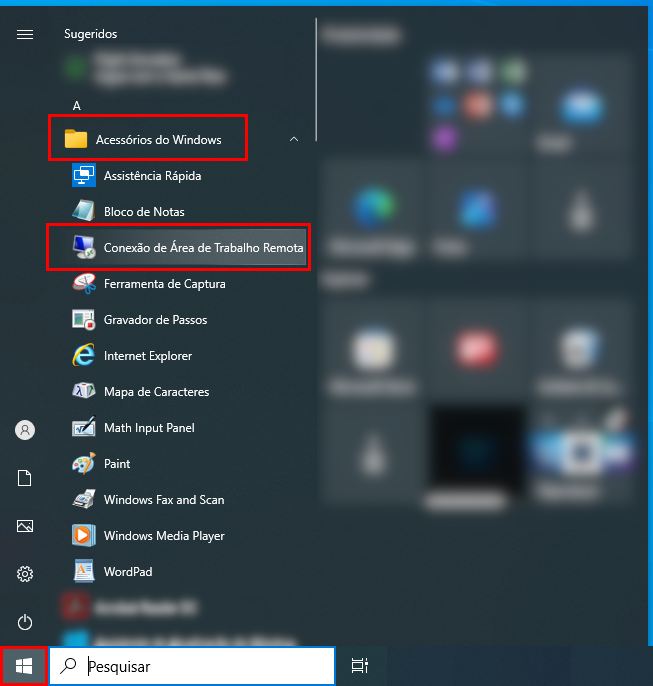Click the Gravador de Passos icon
The image size is (653, 686).
point(84,319)
